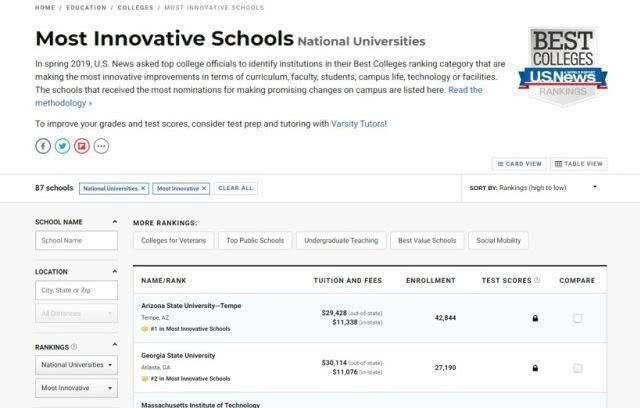Check compare box for Arizona State University

point(577,318)
